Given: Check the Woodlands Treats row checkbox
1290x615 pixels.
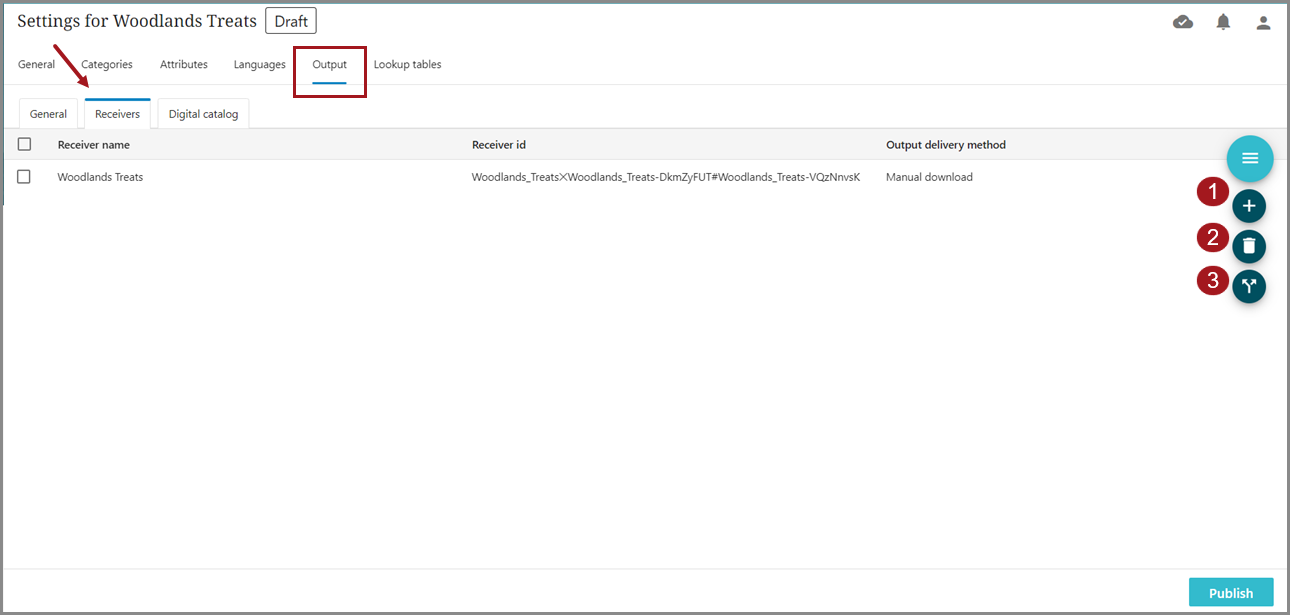Looking at the screenshot, I should 25,177.
